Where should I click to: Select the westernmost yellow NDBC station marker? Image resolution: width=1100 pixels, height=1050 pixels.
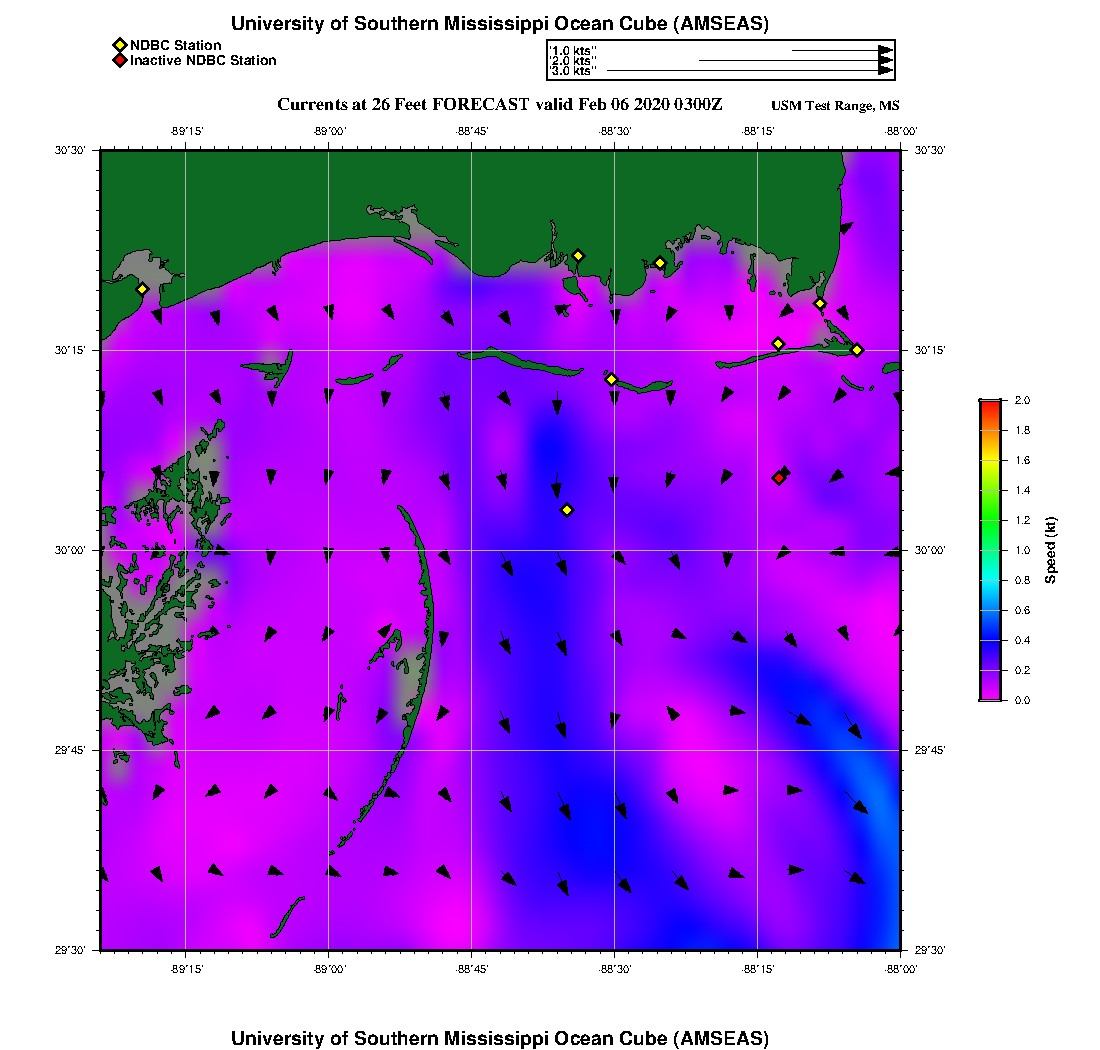pos(142,289)
